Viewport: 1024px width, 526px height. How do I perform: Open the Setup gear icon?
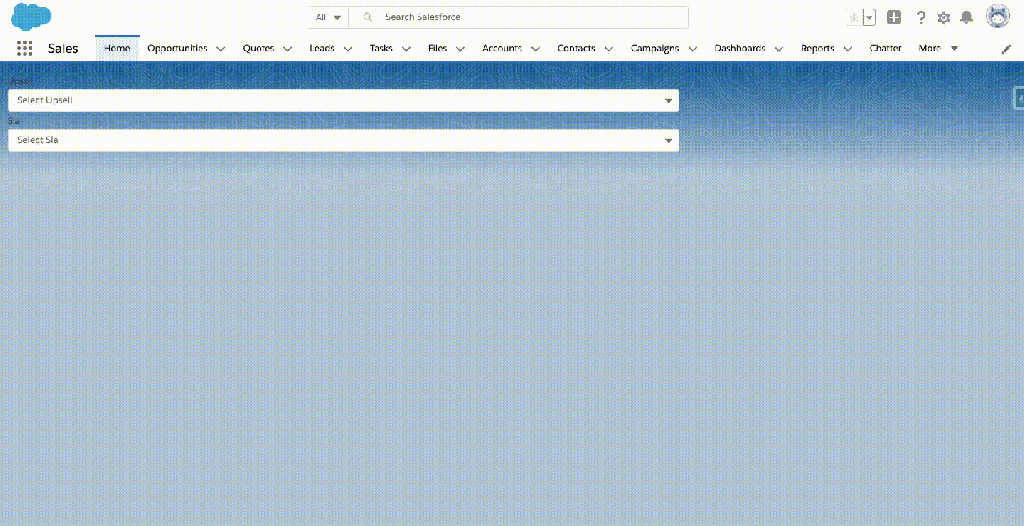943,17
